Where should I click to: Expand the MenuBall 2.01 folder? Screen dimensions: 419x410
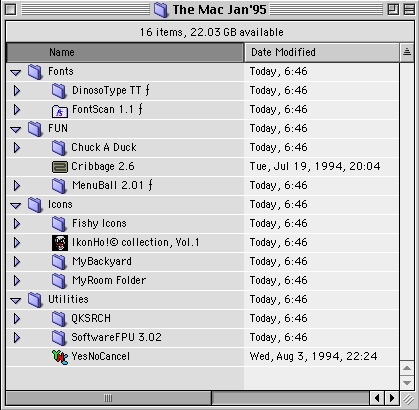pyautogui.click(x=17, y=186)
